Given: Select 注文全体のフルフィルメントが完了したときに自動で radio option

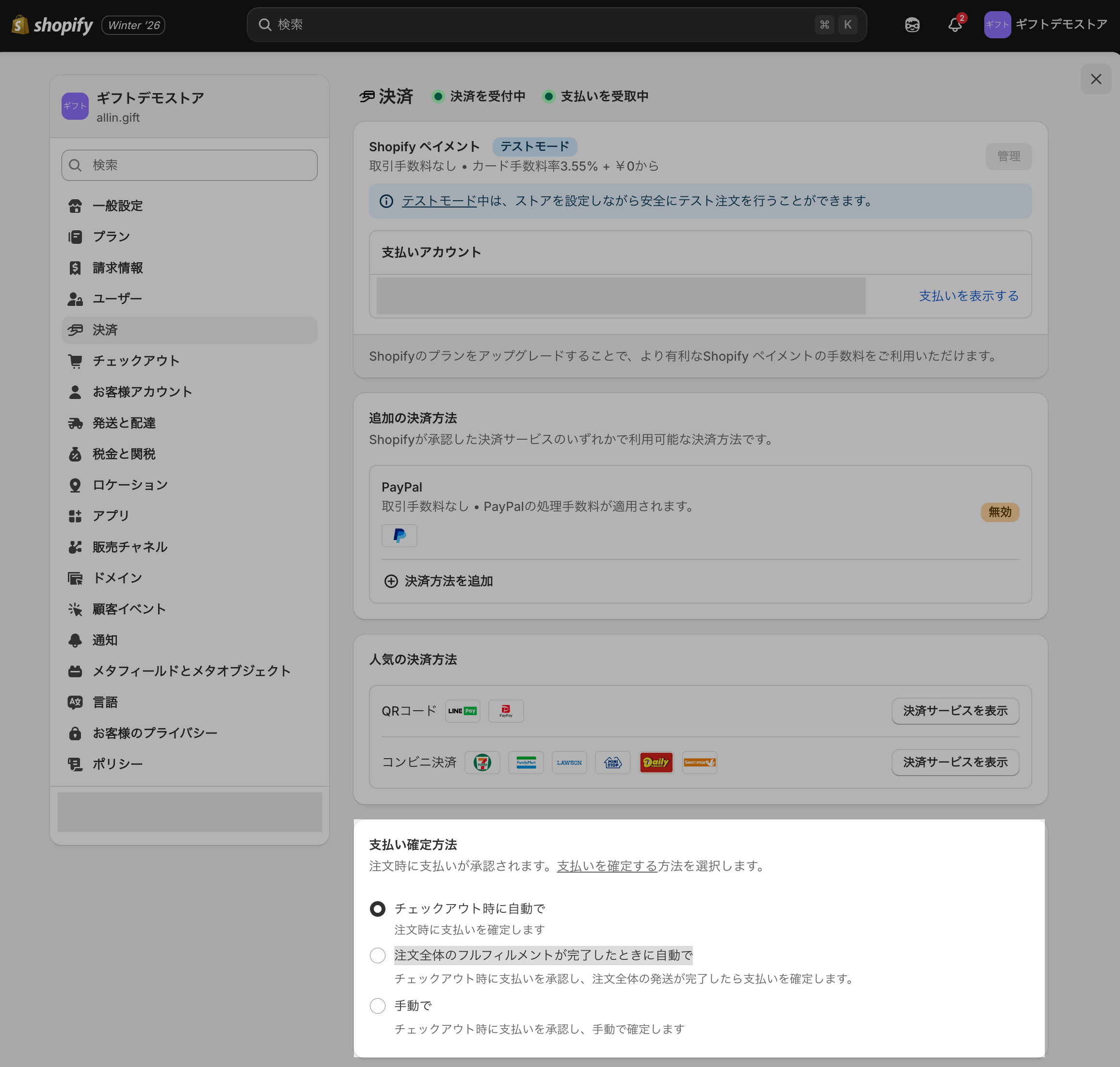Looking at the screenshot, I should (x=378, y=955).
